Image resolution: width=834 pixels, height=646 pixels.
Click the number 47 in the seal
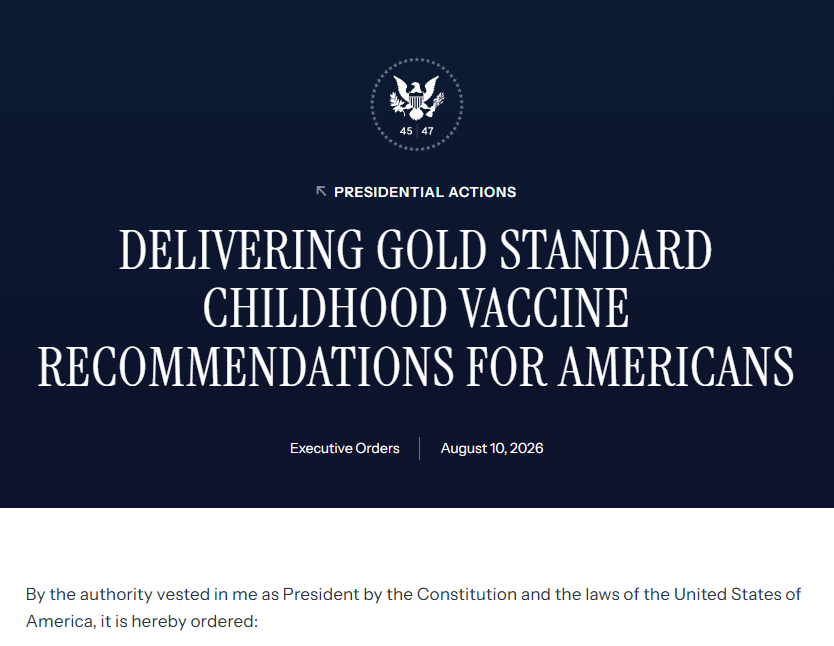[428, 131]
